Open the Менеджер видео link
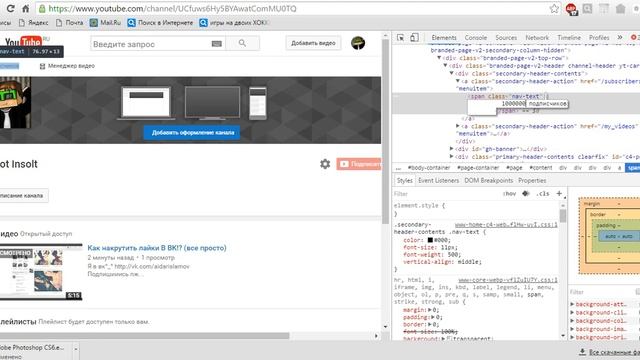The image size is (640, 360). pyautogui.click(x=68, y=66)
